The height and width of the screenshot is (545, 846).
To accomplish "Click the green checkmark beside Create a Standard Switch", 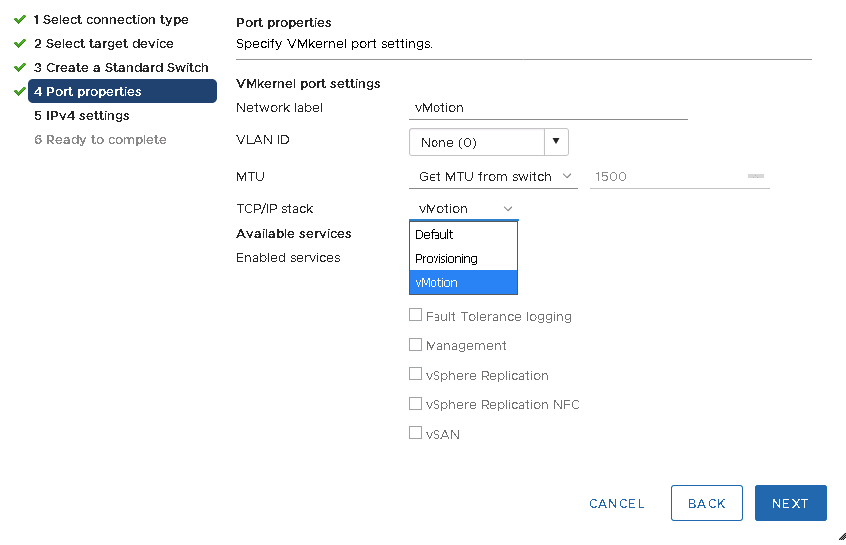I will pos(20,67).
